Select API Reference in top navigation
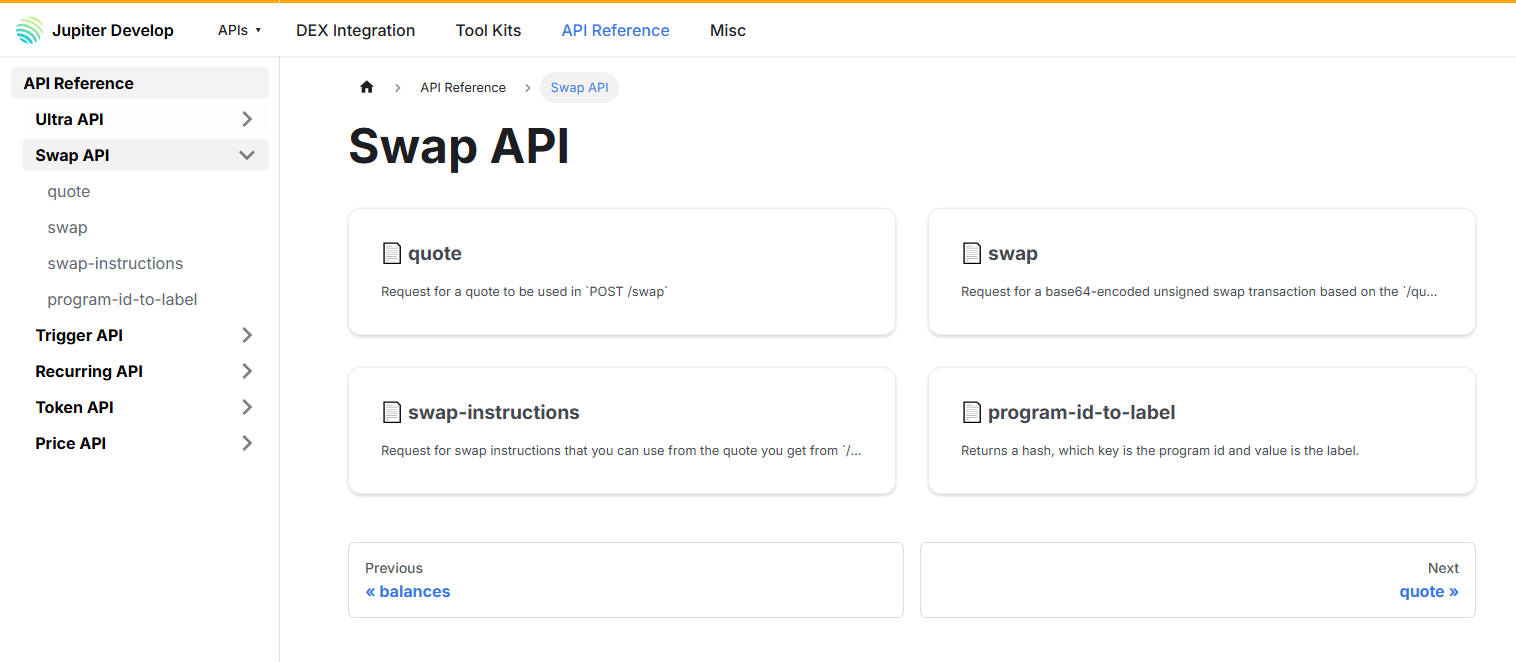Viewport: 1516px width, 662px height. coord(615,30)
